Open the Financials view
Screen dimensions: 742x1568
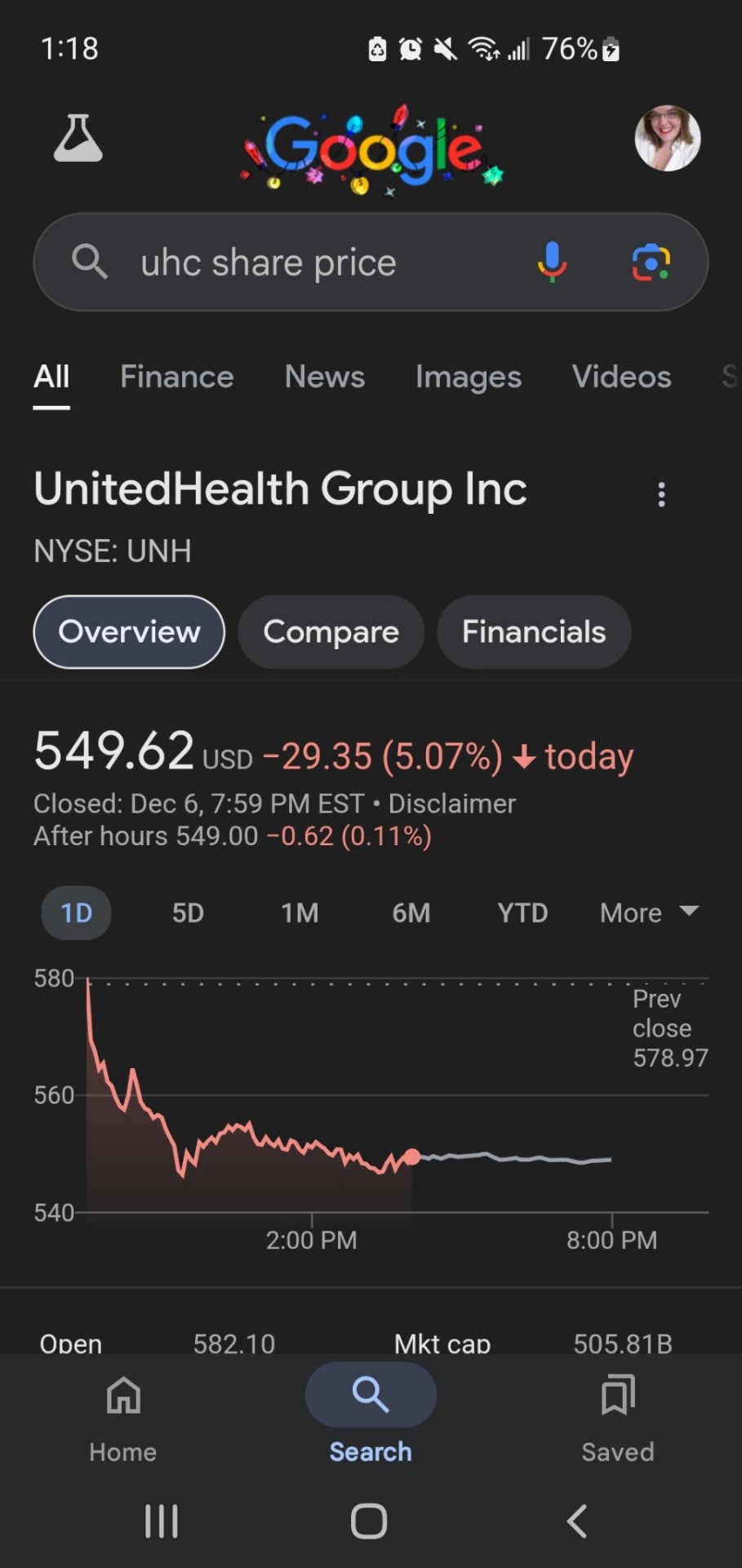[534, 632]
